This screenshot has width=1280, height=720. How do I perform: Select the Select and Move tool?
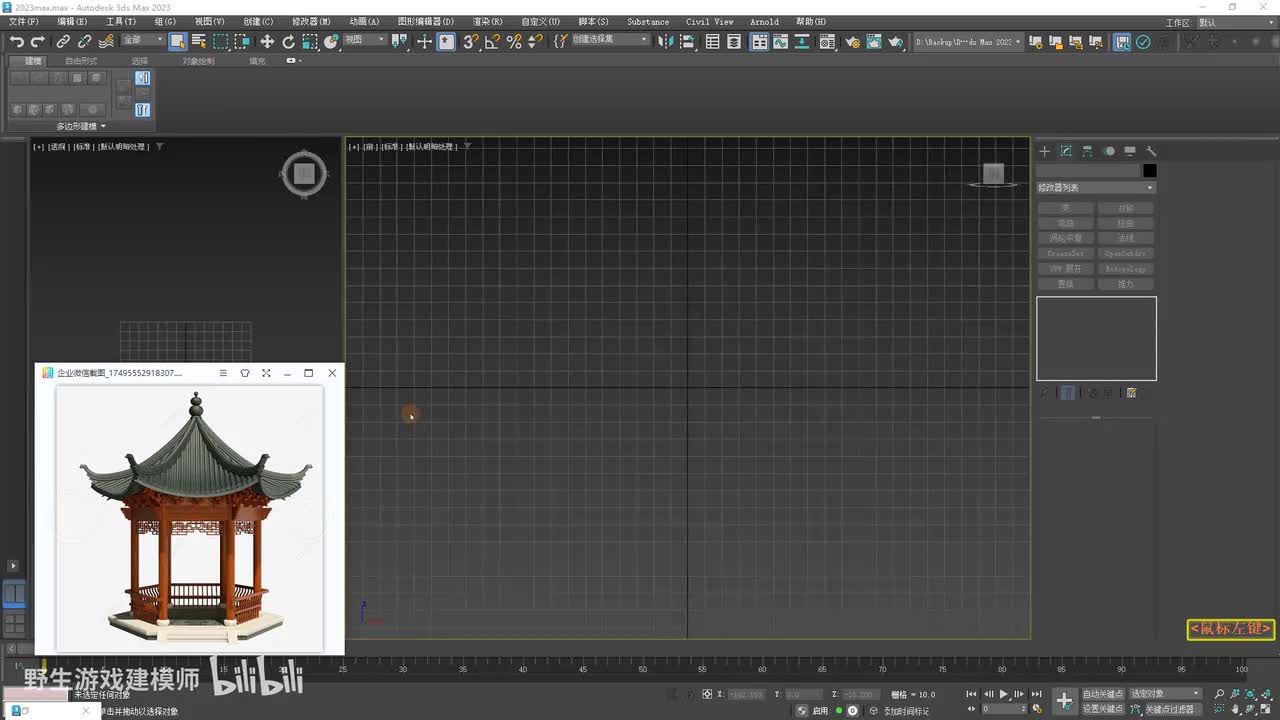tap(267, 41)
